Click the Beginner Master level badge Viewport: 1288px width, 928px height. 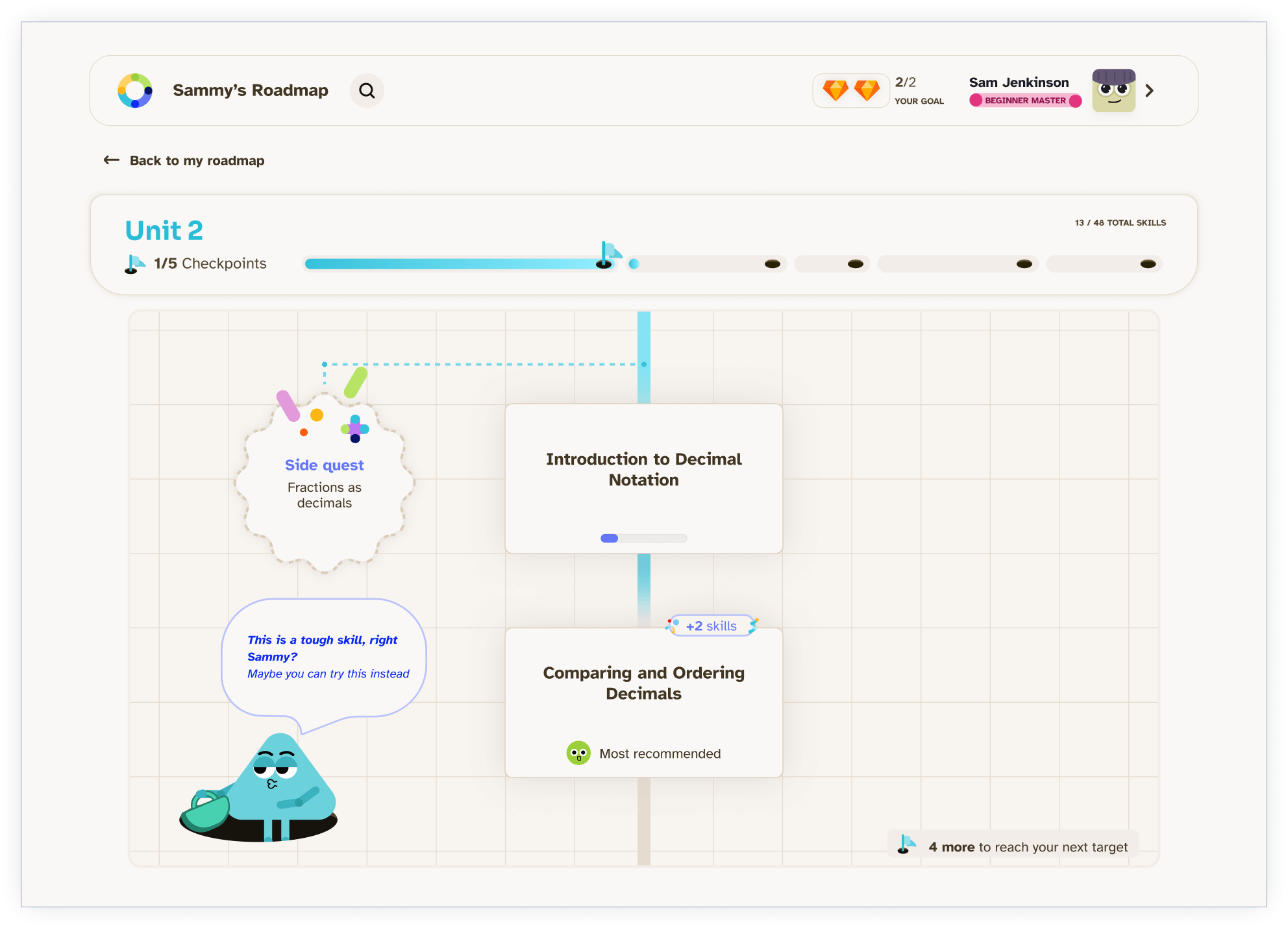point(1025,101)
